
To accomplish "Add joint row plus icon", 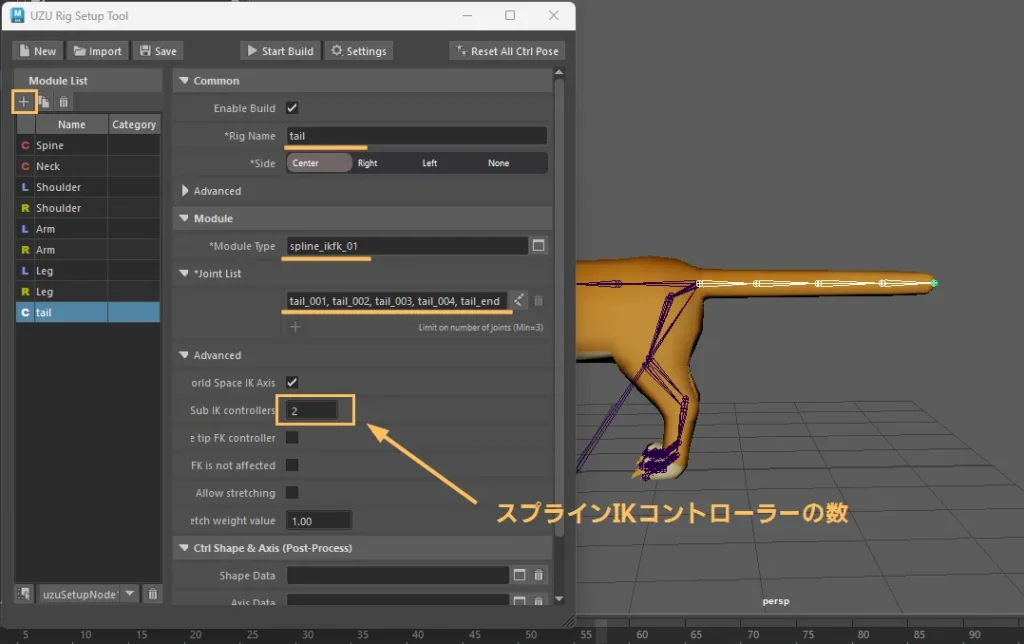I will point(295,327).
